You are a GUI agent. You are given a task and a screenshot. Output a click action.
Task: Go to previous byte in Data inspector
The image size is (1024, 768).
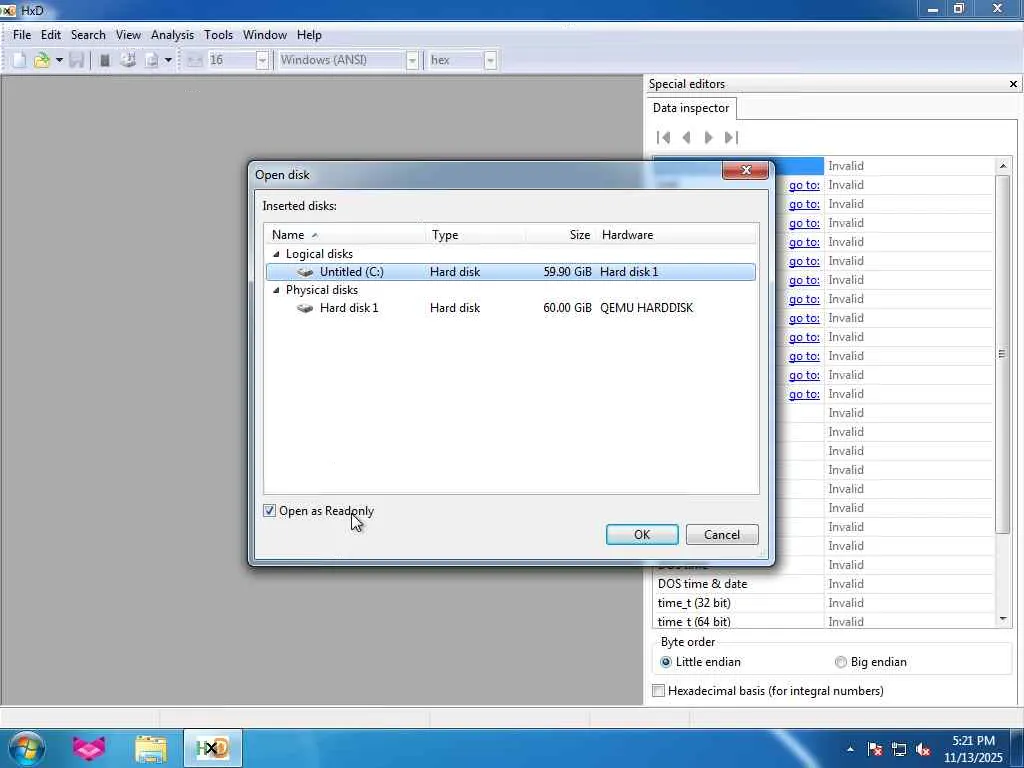686,137
